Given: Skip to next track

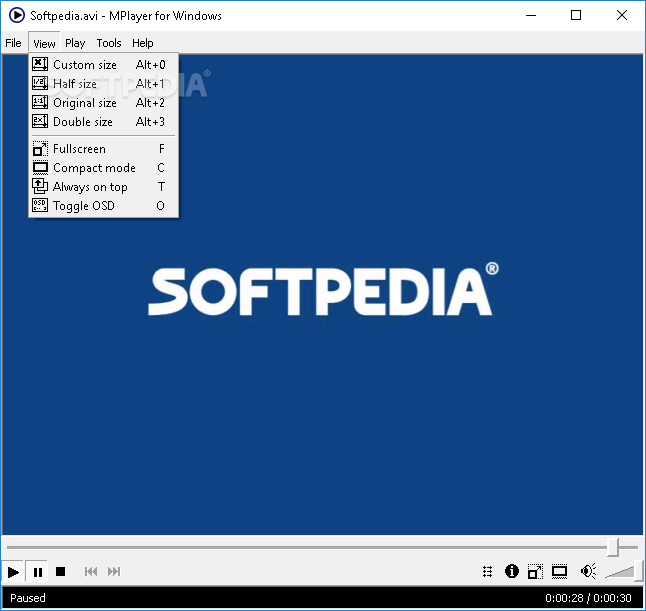Looking at the screenshot, I should click(114, 572).
